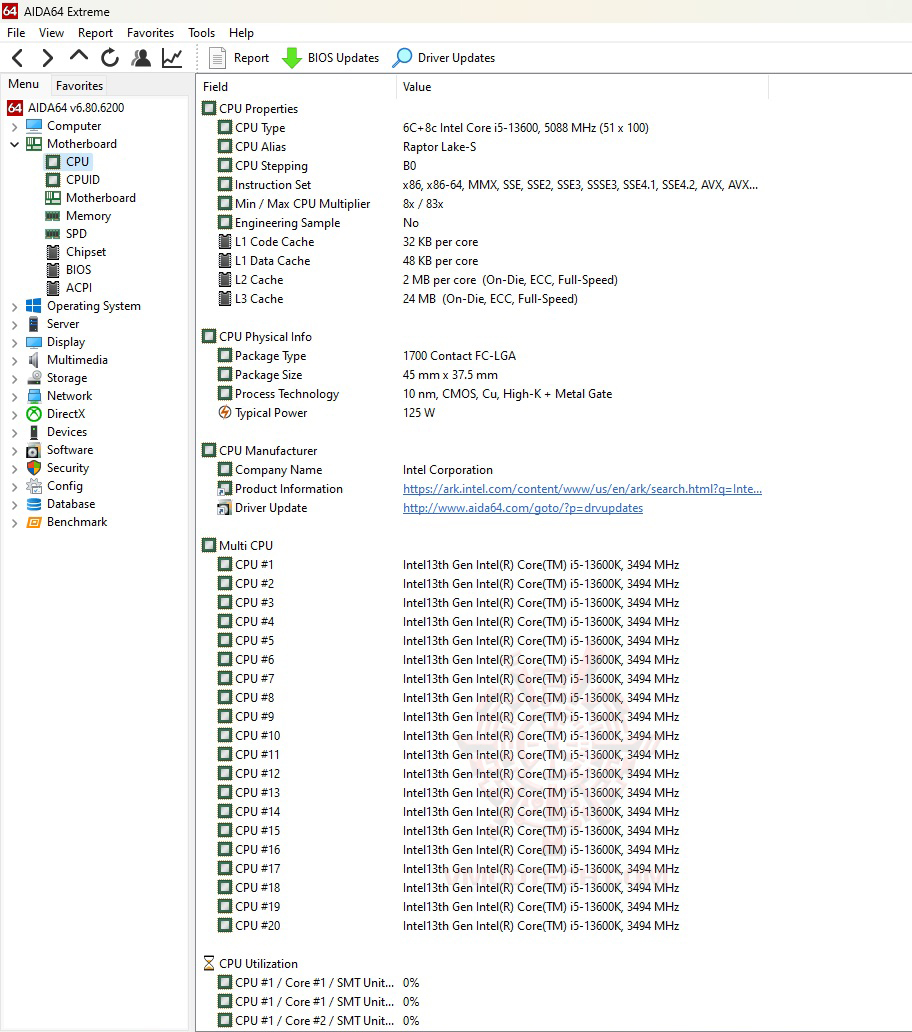Open Report from the toolbar
Screen dimensions: 912x1032
click(x=239, y=58)
